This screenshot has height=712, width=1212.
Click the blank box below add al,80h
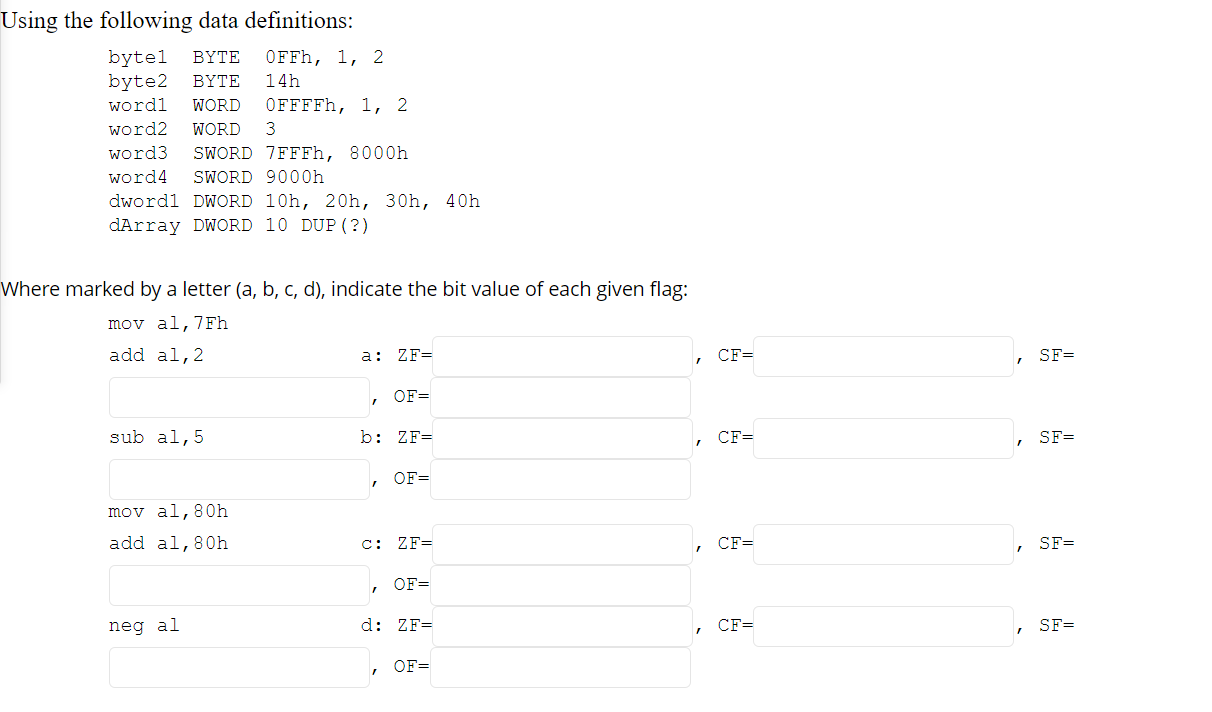coord(239,585)
